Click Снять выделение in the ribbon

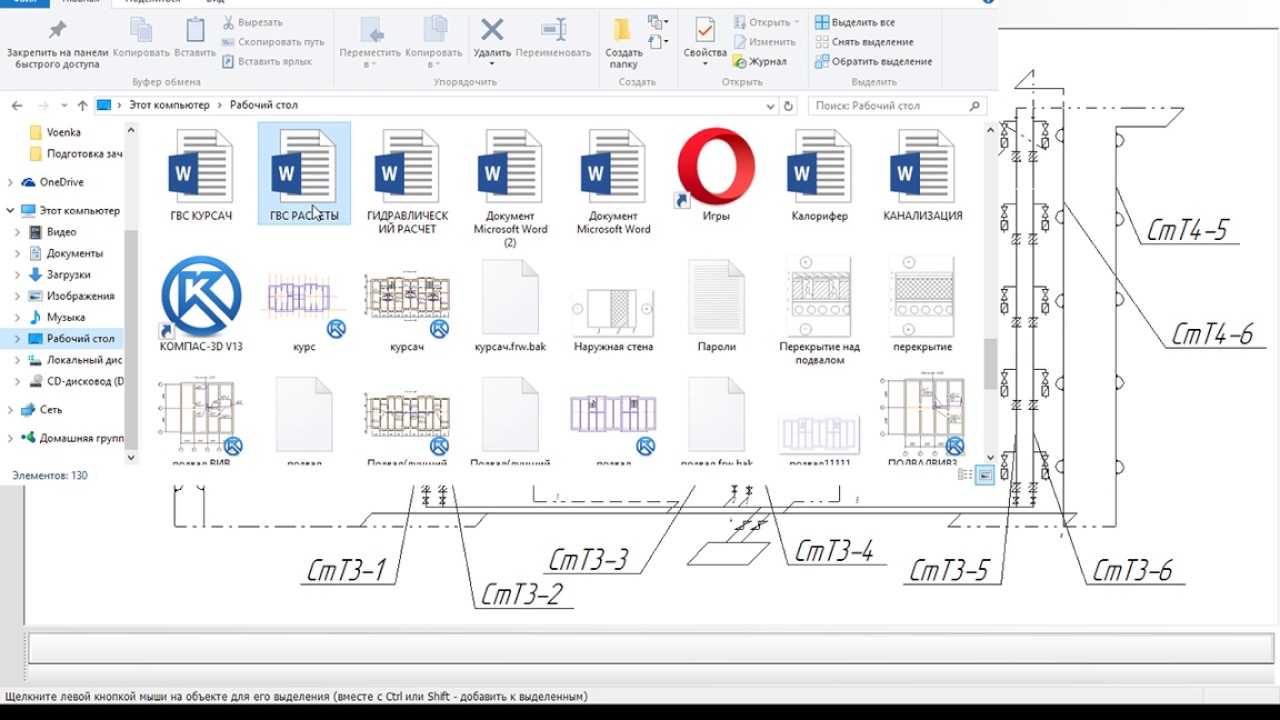(864, 42)
